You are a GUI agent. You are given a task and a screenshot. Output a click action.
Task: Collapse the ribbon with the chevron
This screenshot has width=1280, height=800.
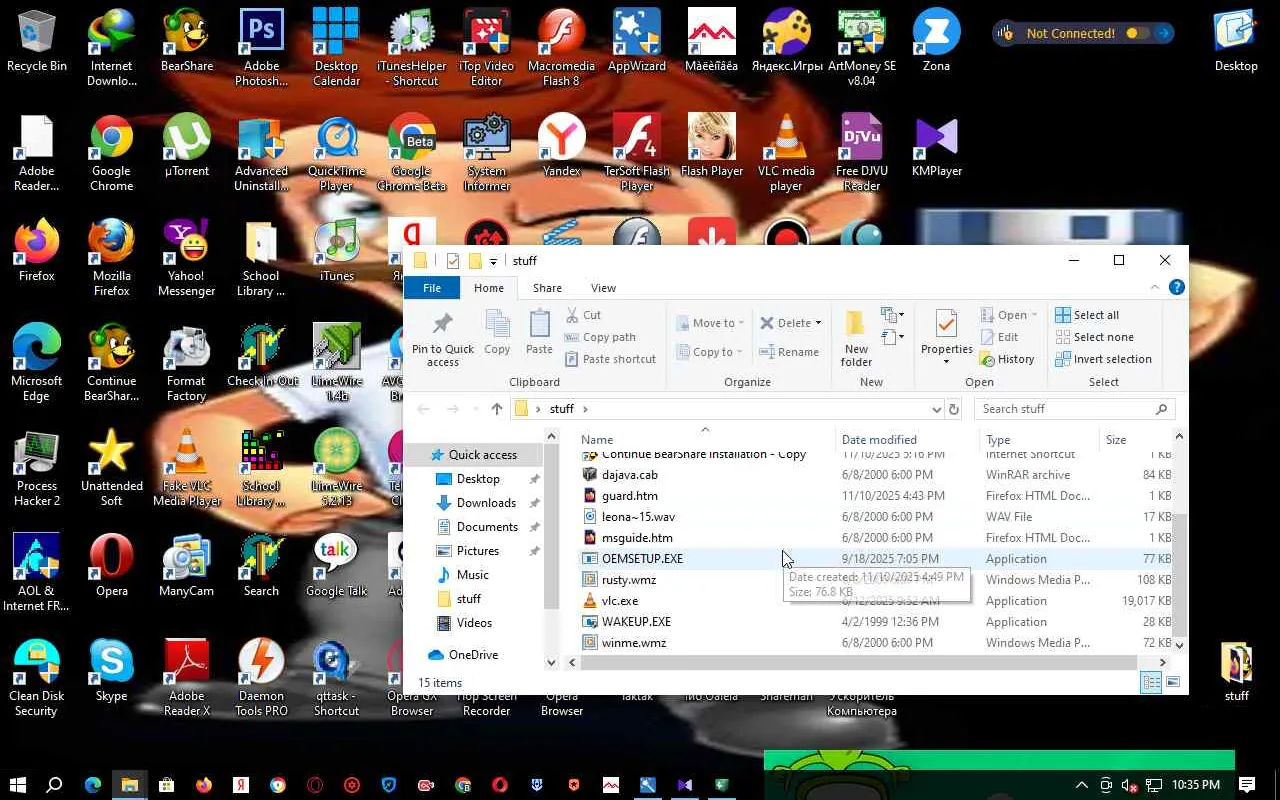coord(1155,288)
